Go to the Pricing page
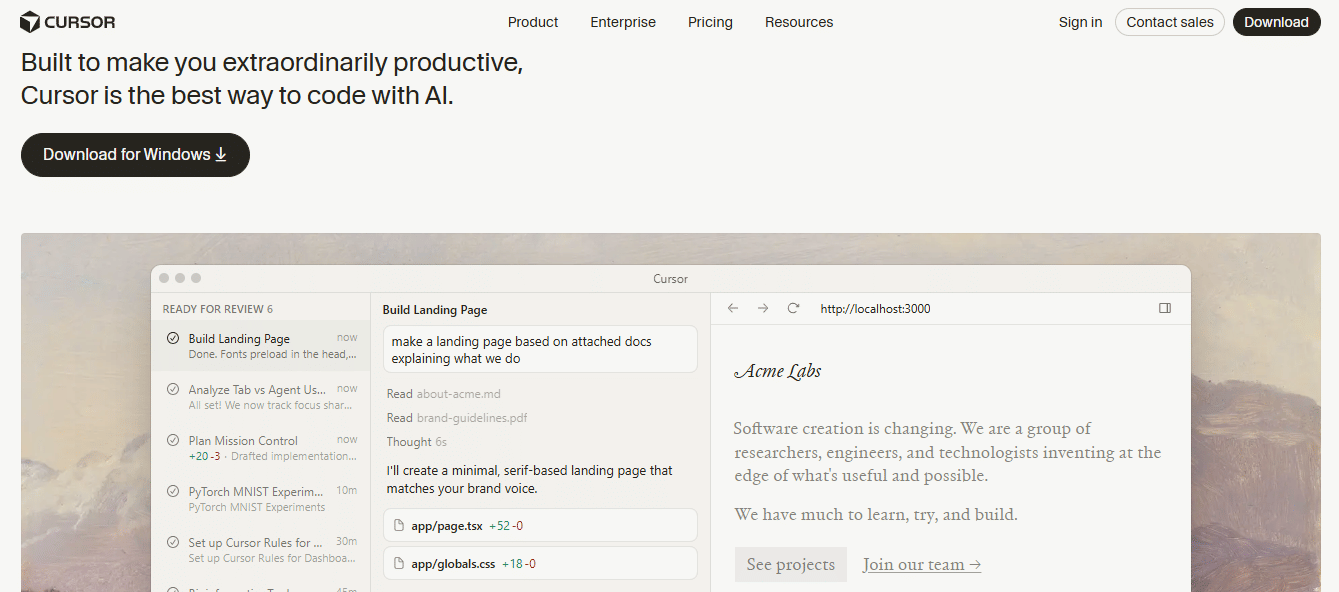Viewport: 1339px width, 592px height. (710, 22)
